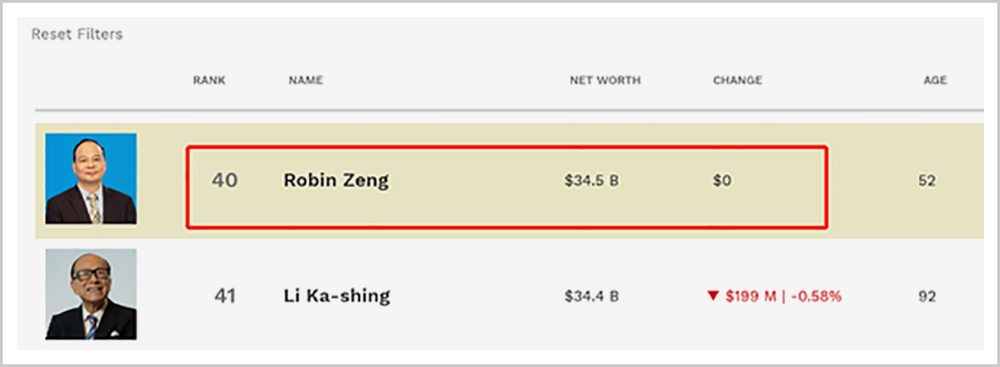Screen dimensions: 1000x367
Task: Sort by the AGE column header
Action: coord(936,80)
